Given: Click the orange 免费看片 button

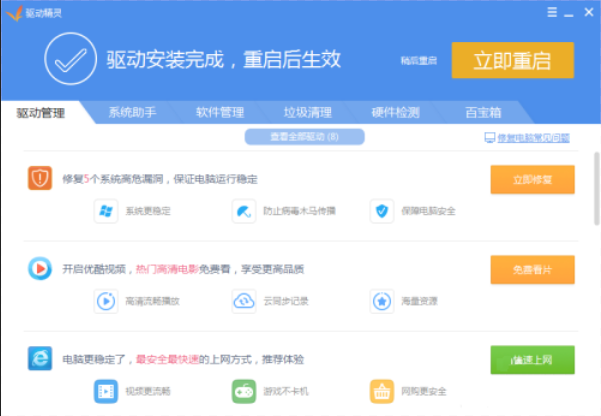Looking at the screenshot, I should point(532,270).
